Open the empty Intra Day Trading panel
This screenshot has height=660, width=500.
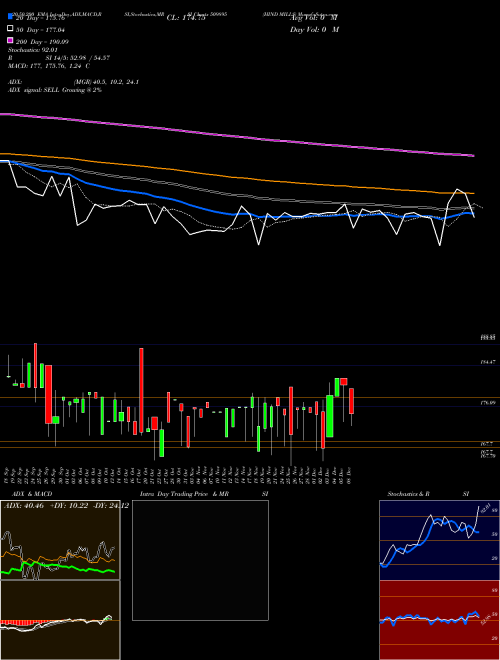(200, 560)
